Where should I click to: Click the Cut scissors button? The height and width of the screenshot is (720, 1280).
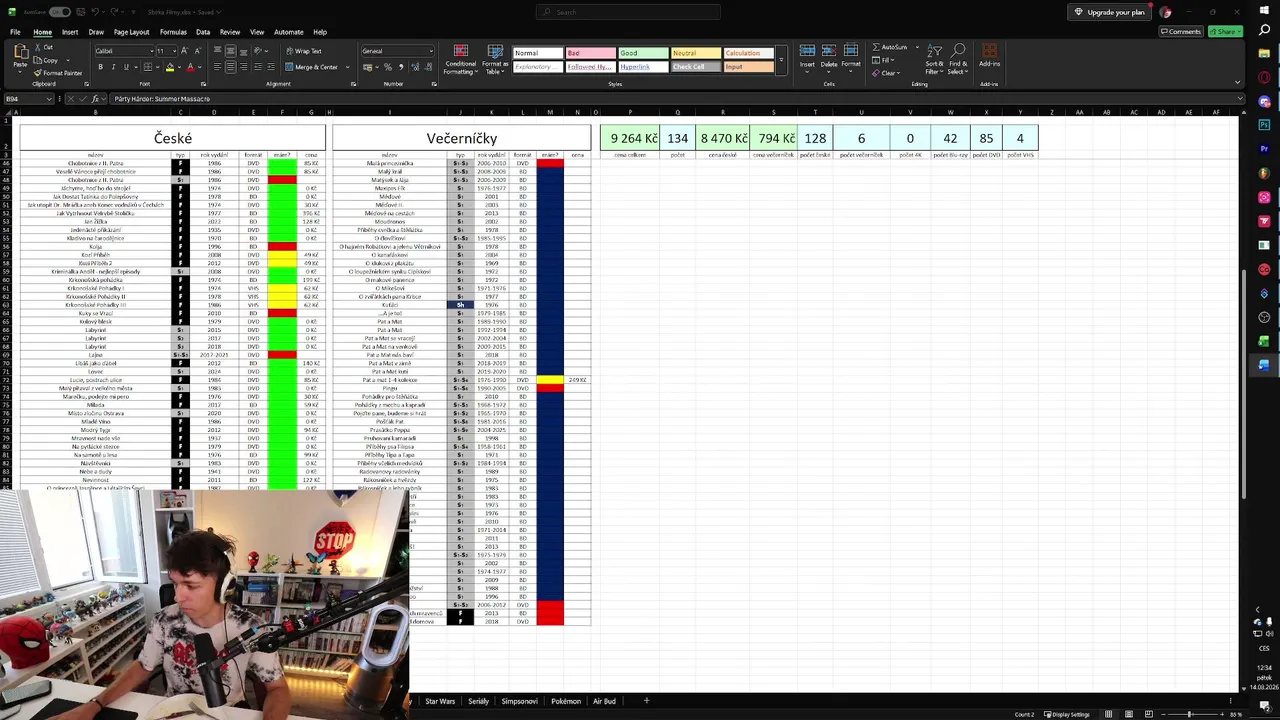click(x=44, y=47)
